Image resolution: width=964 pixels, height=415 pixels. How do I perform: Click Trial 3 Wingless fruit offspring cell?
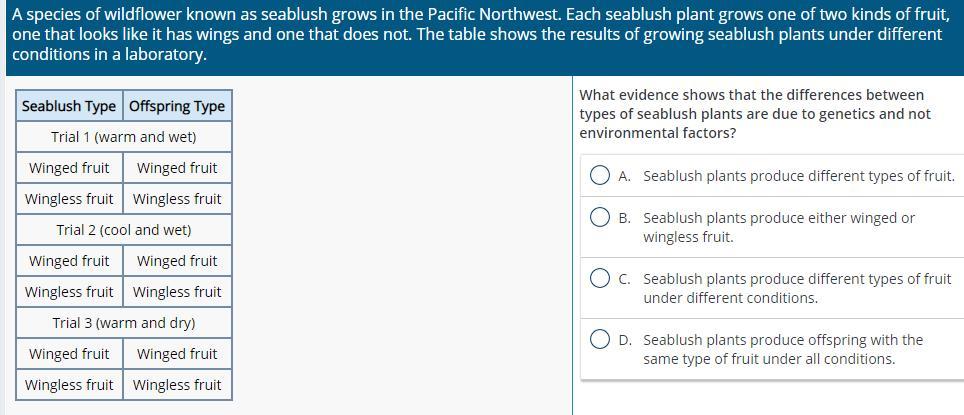pos(177,385)
